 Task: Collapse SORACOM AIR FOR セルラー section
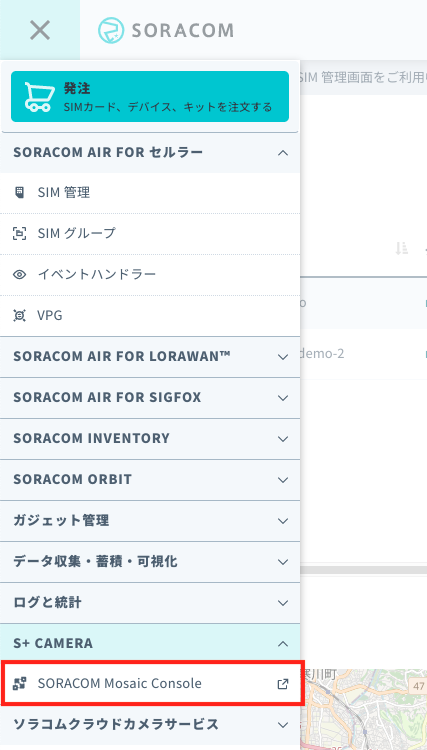(150, 153)
